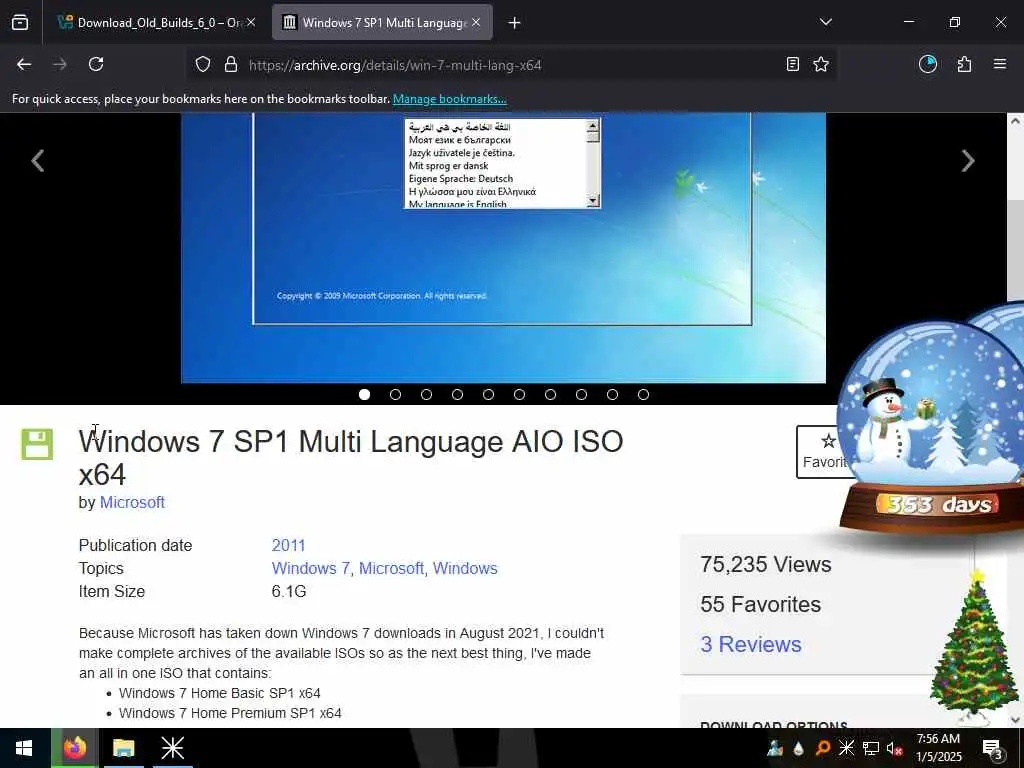Click the green floppy disk software icon
Image resolution: width=1024 pixels, height=768 pixels.
(37, 444)
